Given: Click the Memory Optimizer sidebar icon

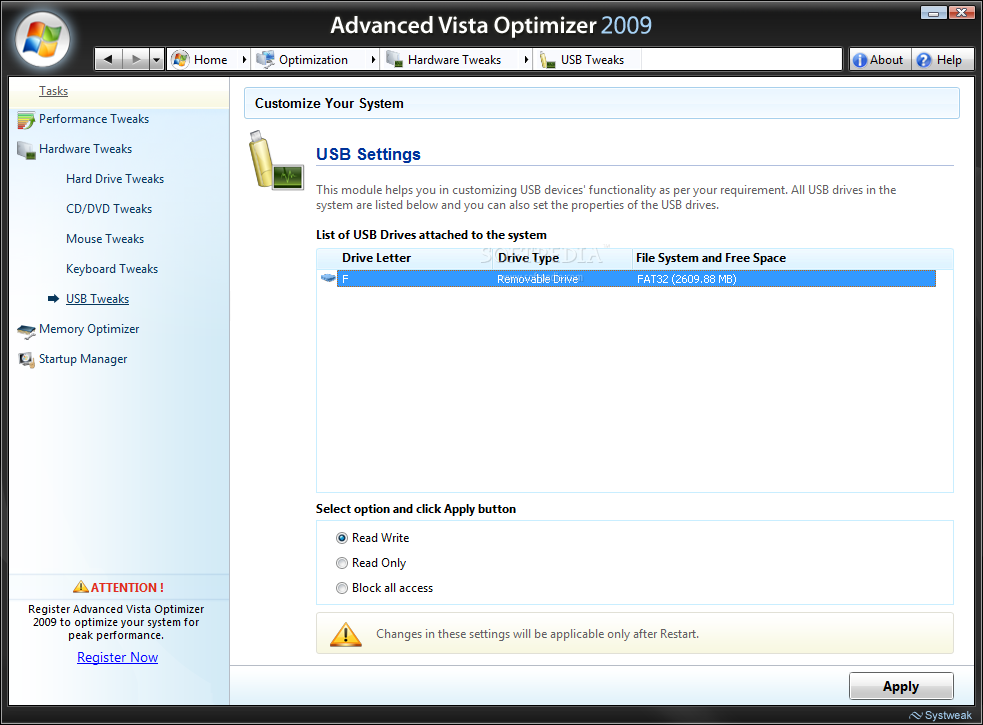Looking at the screenshot, I should [26, 331].
